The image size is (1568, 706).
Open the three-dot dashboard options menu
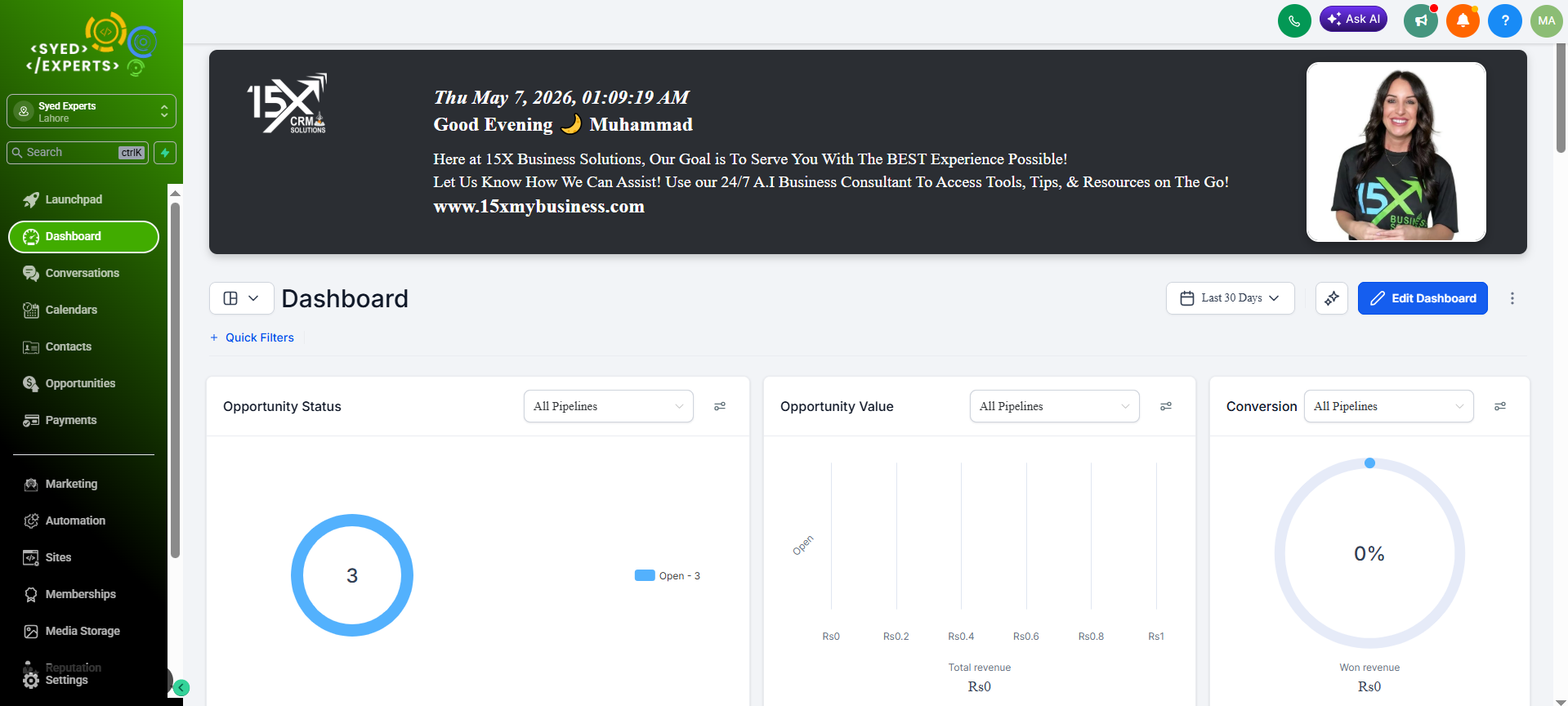1512,298
